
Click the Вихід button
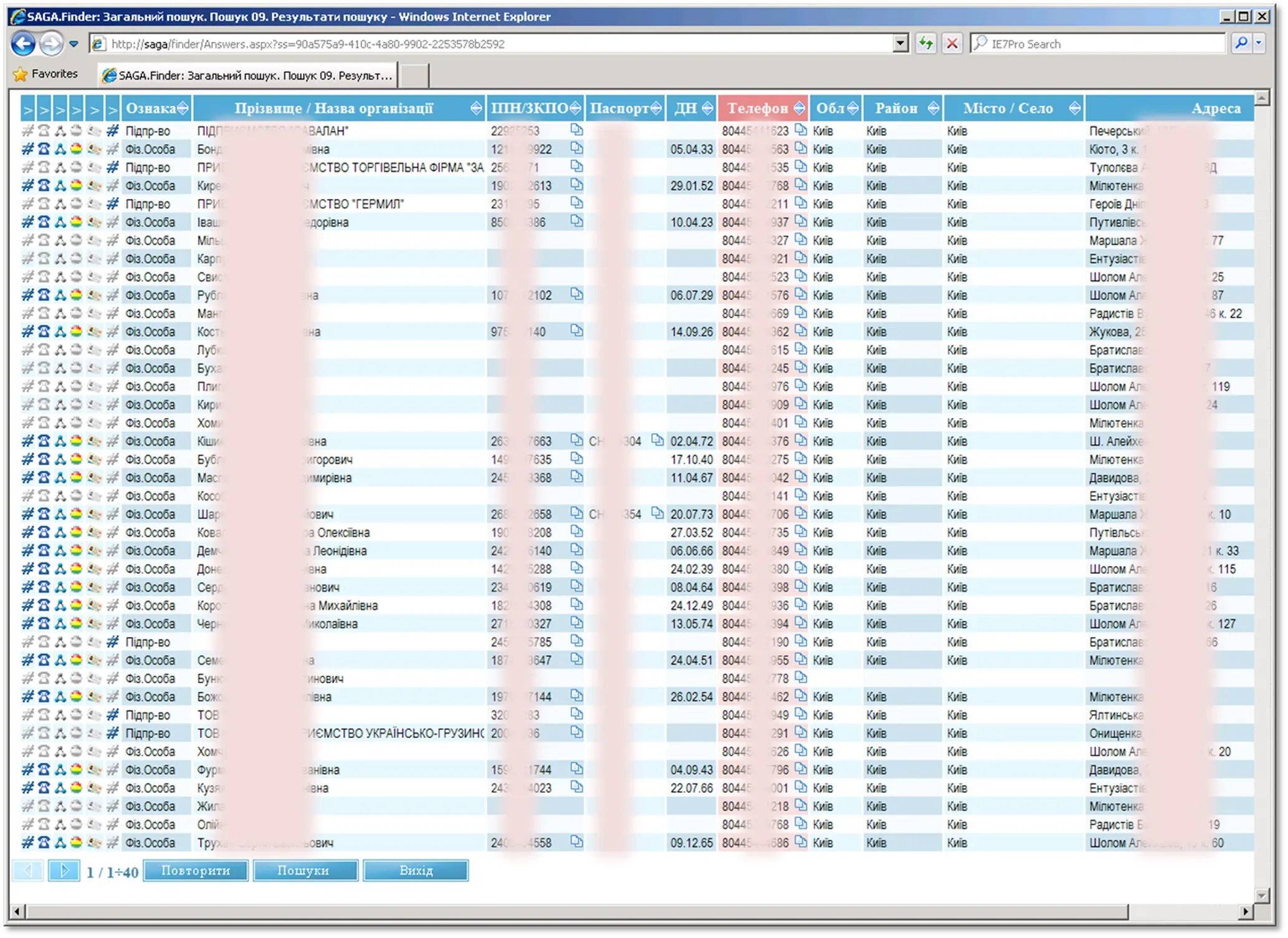(416, 871)
